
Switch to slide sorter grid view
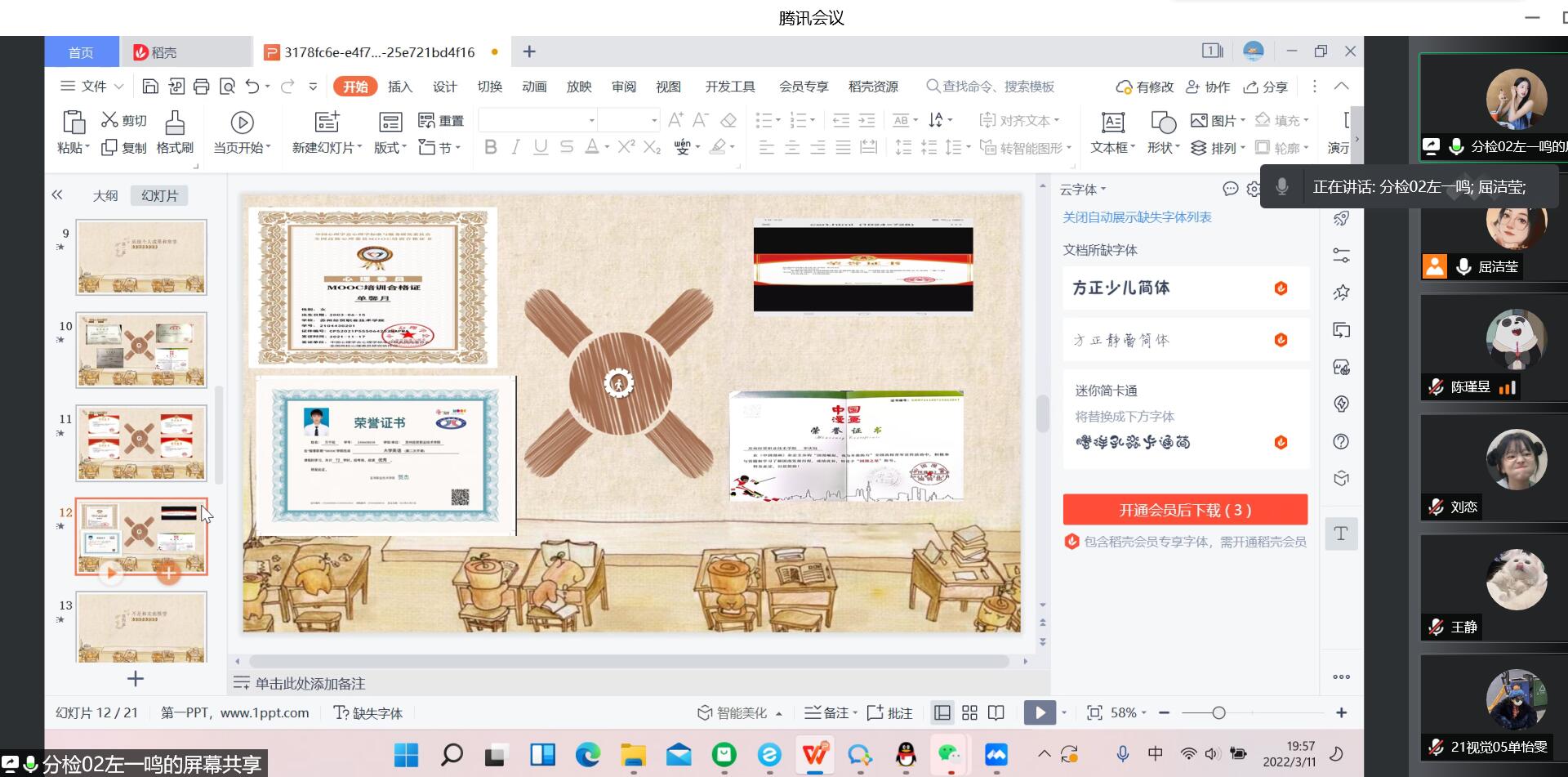[969, 713]
